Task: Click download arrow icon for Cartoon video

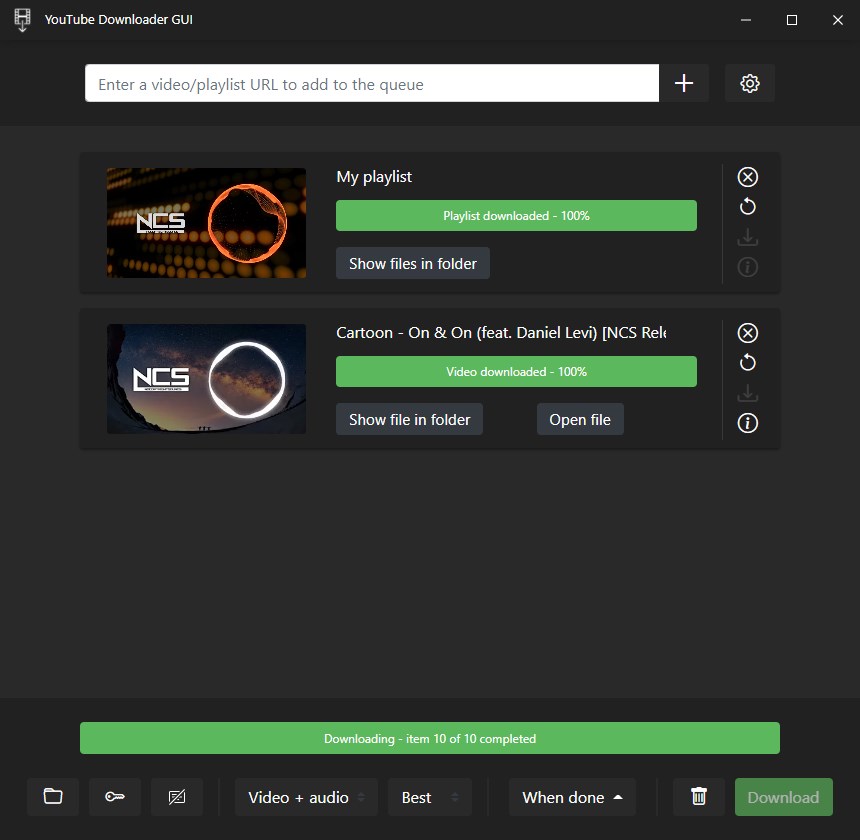Action: point(748,393)
